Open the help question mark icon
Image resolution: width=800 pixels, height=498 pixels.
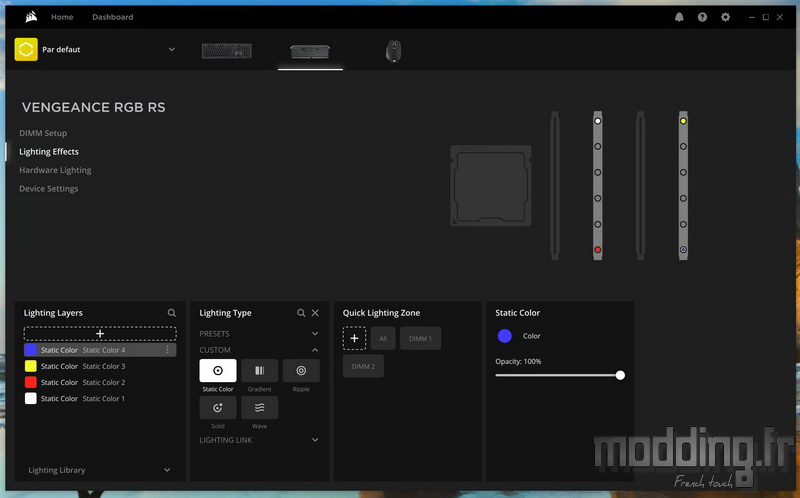(x=702, y=17)
